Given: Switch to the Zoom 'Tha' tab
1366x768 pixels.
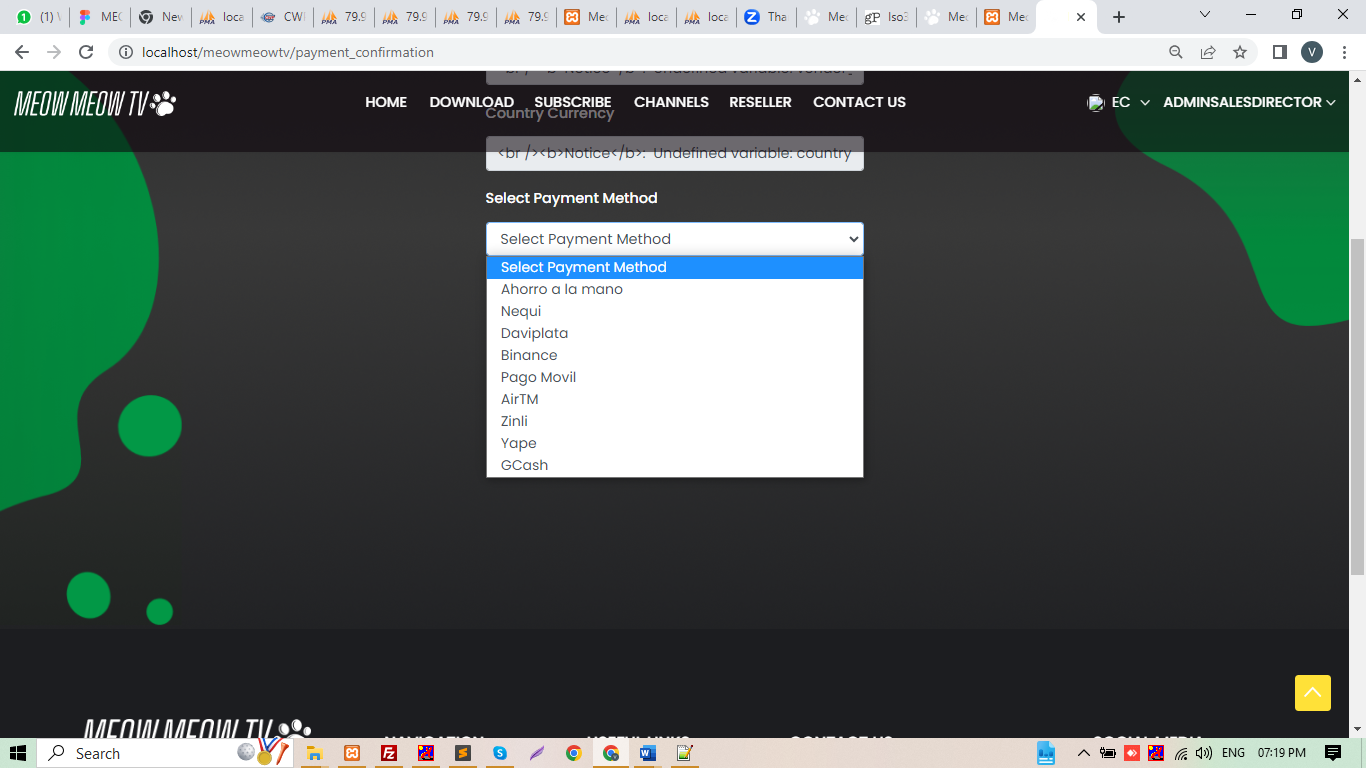Looking at the screenshot, I should point(766,17).
